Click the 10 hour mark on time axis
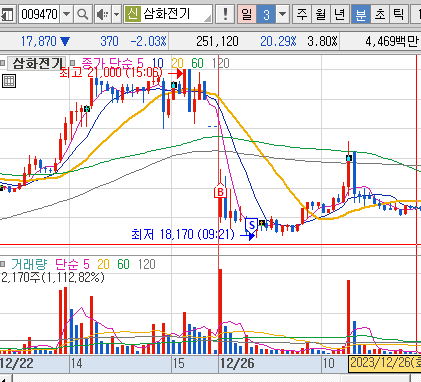 328,363
